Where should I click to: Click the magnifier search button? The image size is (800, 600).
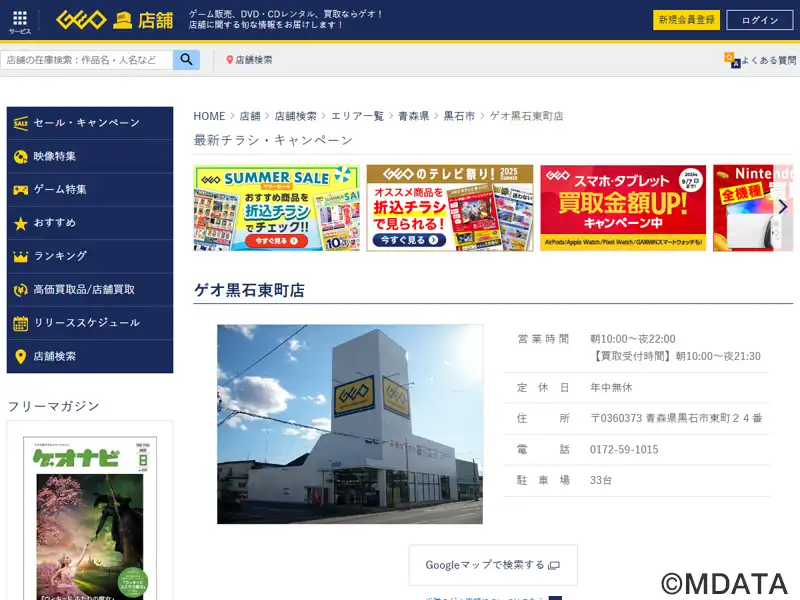coord(186,60)
